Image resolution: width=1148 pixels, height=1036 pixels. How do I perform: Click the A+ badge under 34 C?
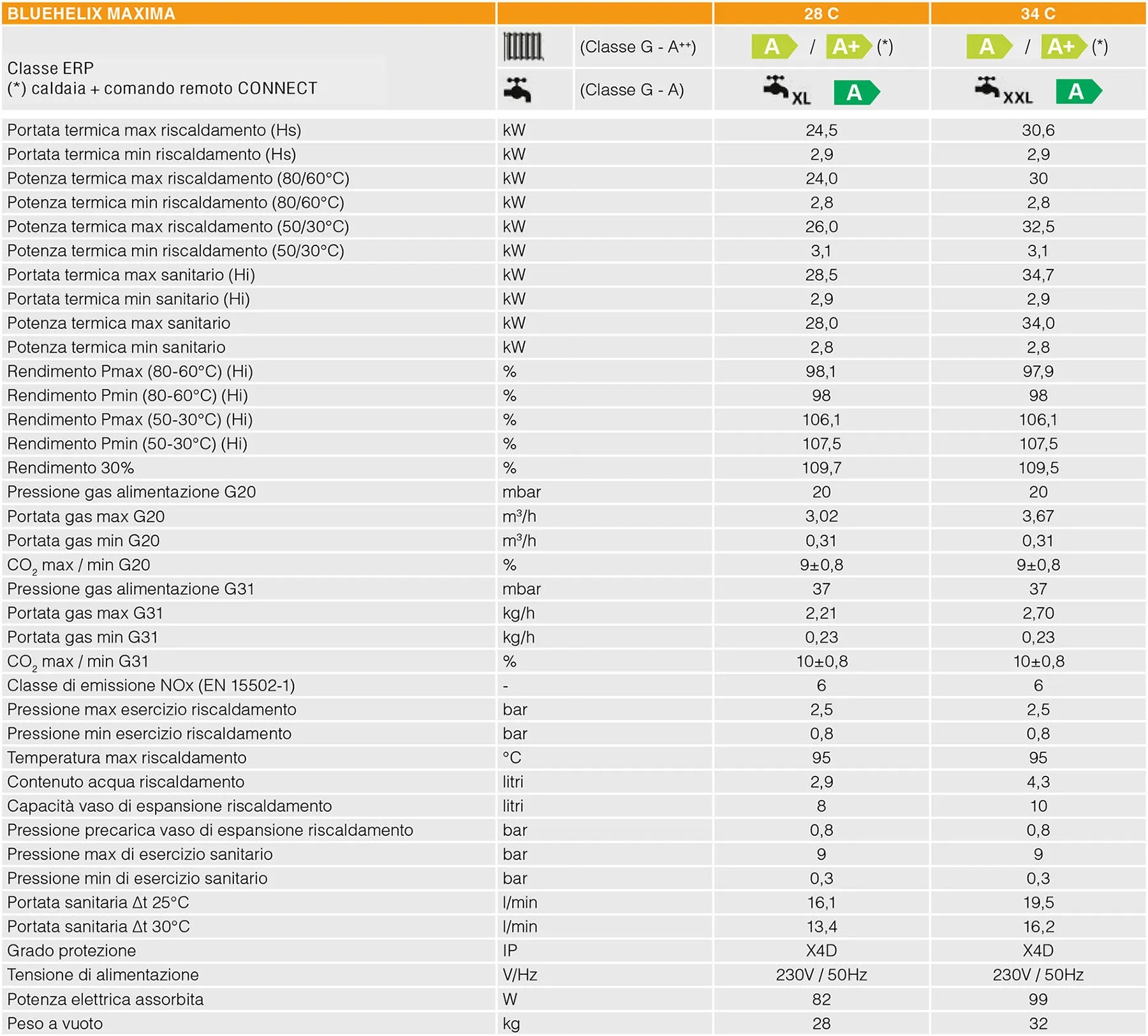(1063, 47)
